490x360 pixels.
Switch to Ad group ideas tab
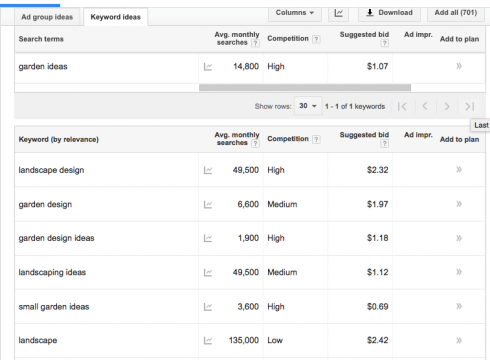(x=47, y=17)
